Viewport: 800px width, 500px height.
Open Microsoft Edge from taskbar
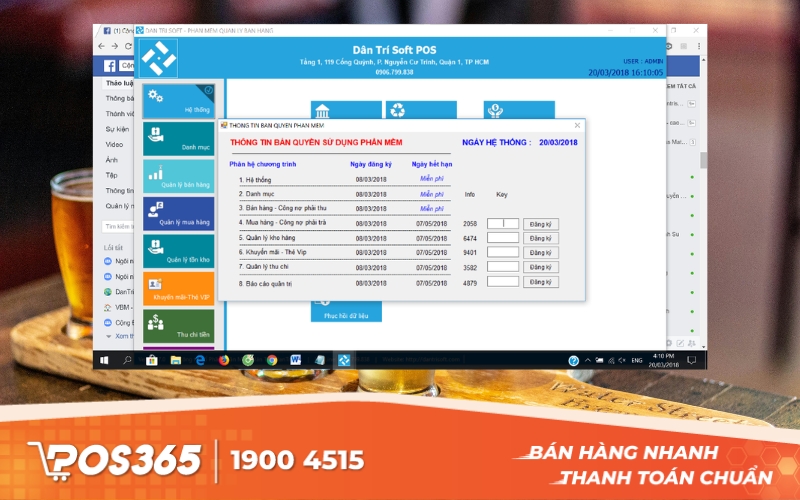[x=200, y=360]
